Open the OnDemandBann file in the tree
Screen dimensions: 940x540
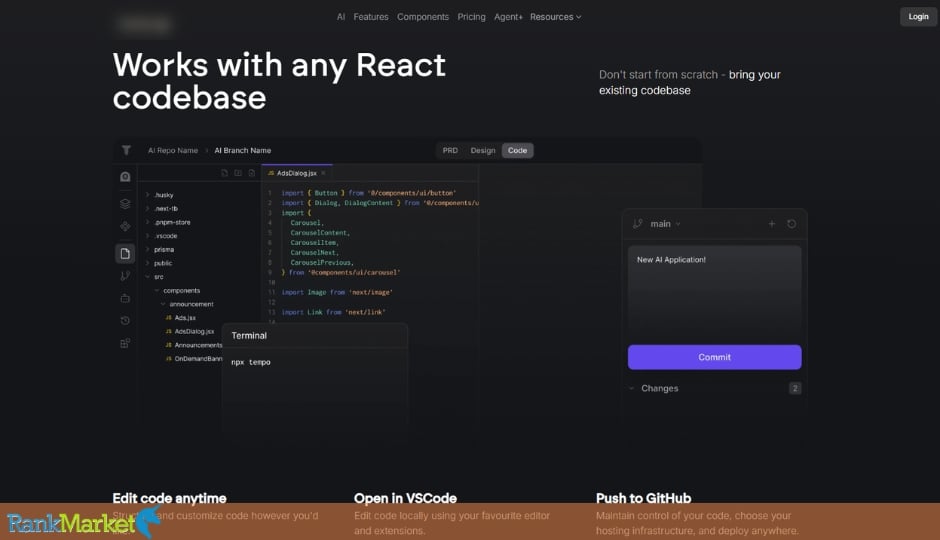pos(194,359)
